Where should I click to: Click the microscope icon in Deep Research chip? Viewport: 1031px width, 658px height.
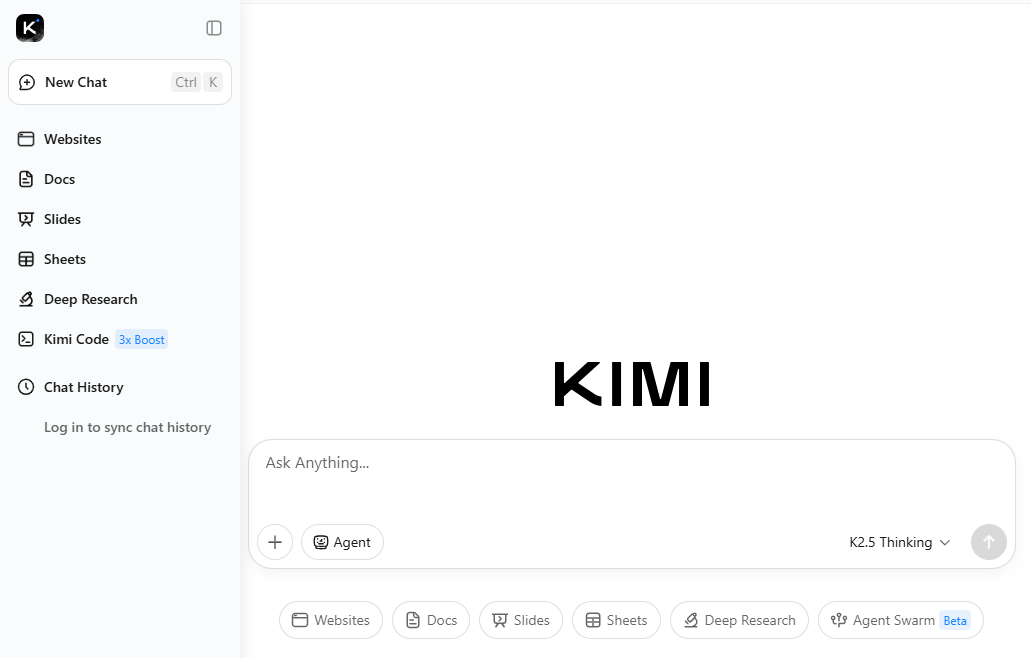(691, 621)
